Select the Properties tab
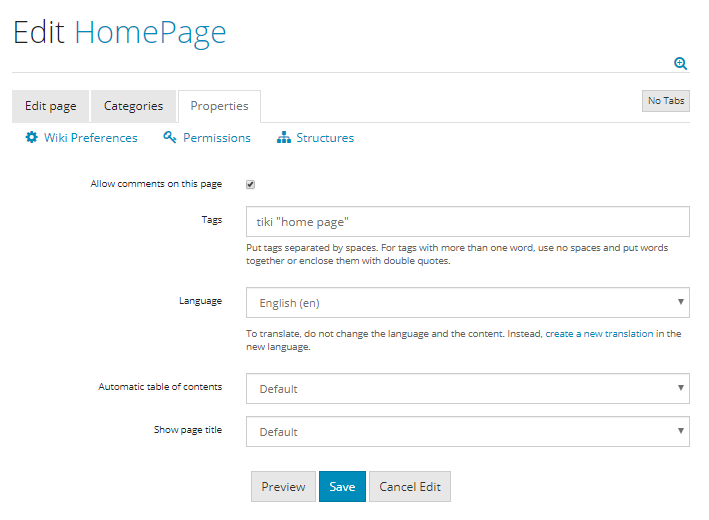The height and width of the screenshot is (520, 709). tap(219, 106)
